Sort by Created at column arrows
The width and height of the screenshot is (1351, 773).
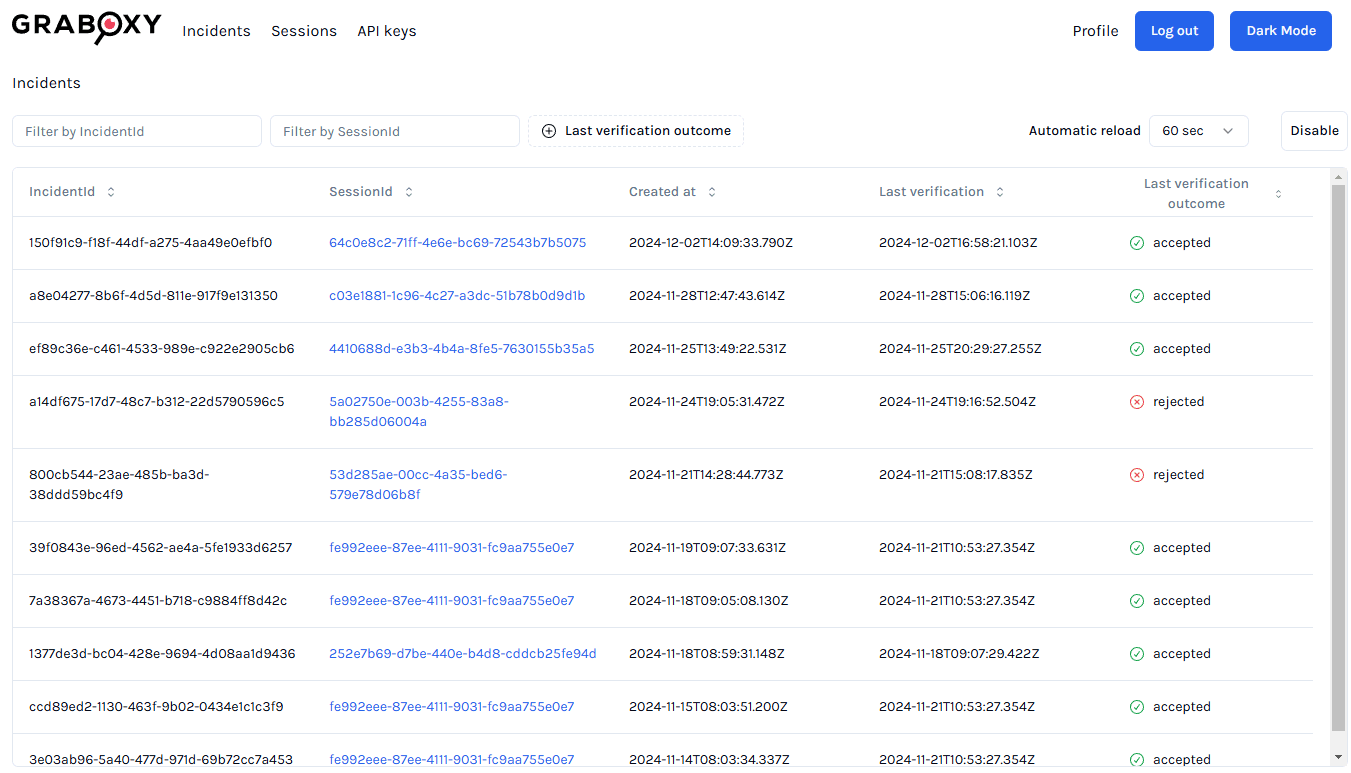point(712,192)
